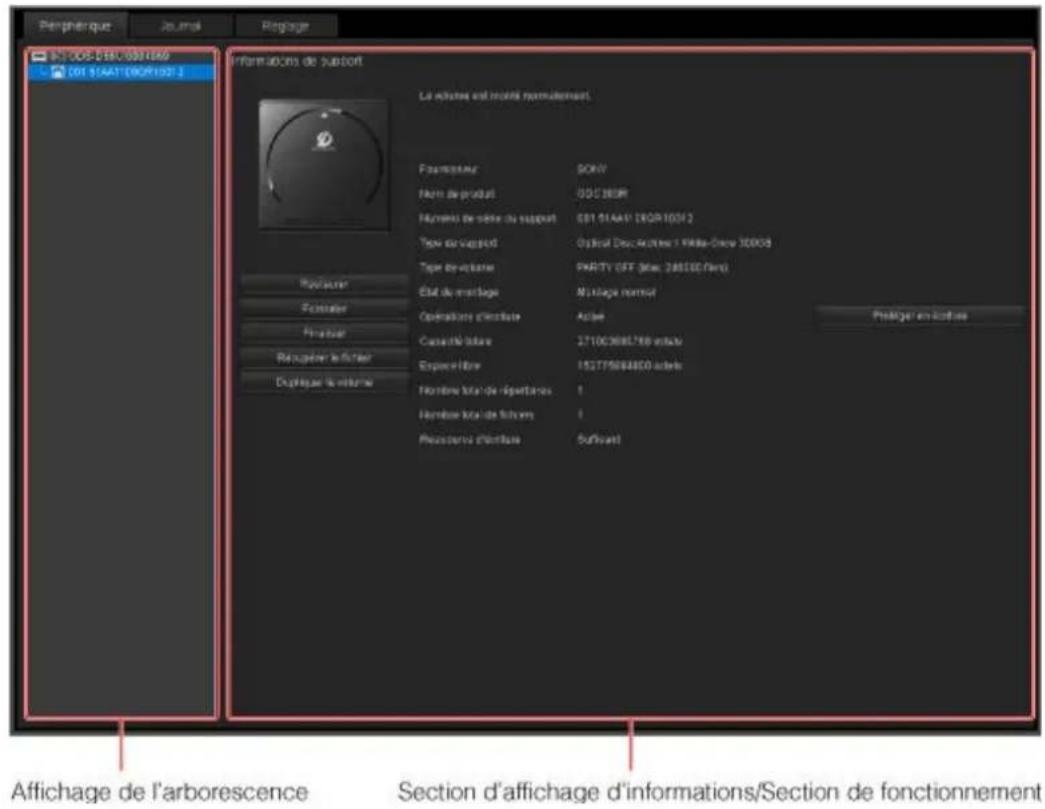Click the total capacity value in octets
1045x809 pixels.
click(x=629, y=342)
